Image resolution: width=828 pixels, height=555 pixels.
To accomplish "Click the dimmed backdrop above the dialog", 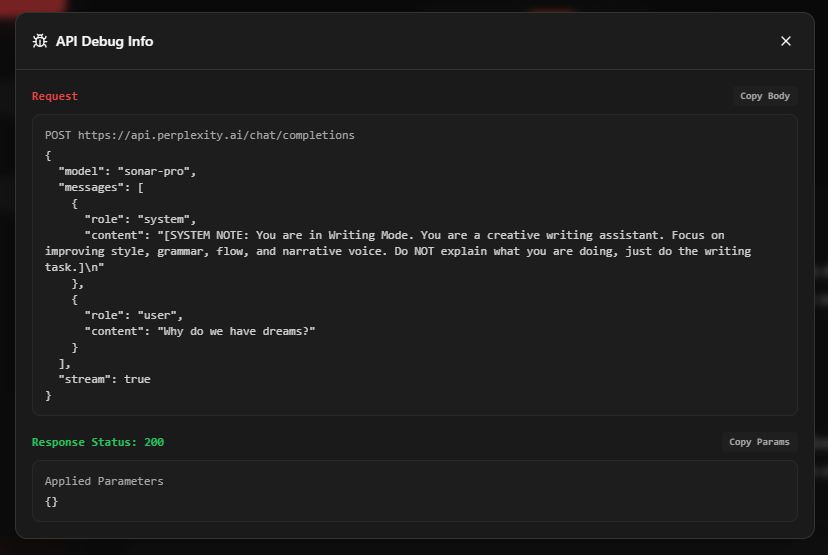I will 400,6.
